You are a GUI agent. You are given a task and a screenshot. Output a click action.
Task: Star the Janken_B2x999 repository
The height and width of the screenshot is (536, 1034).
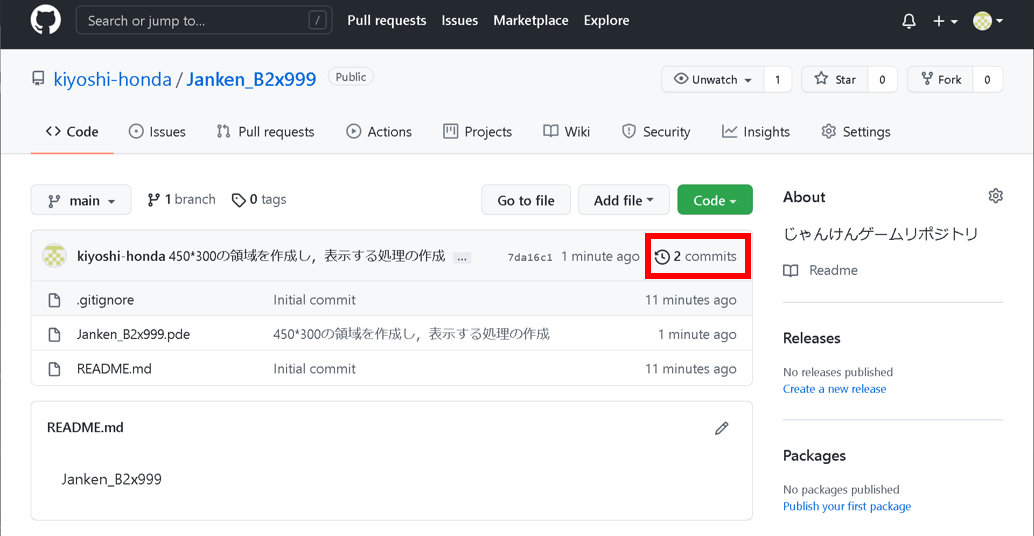(835, 80)
